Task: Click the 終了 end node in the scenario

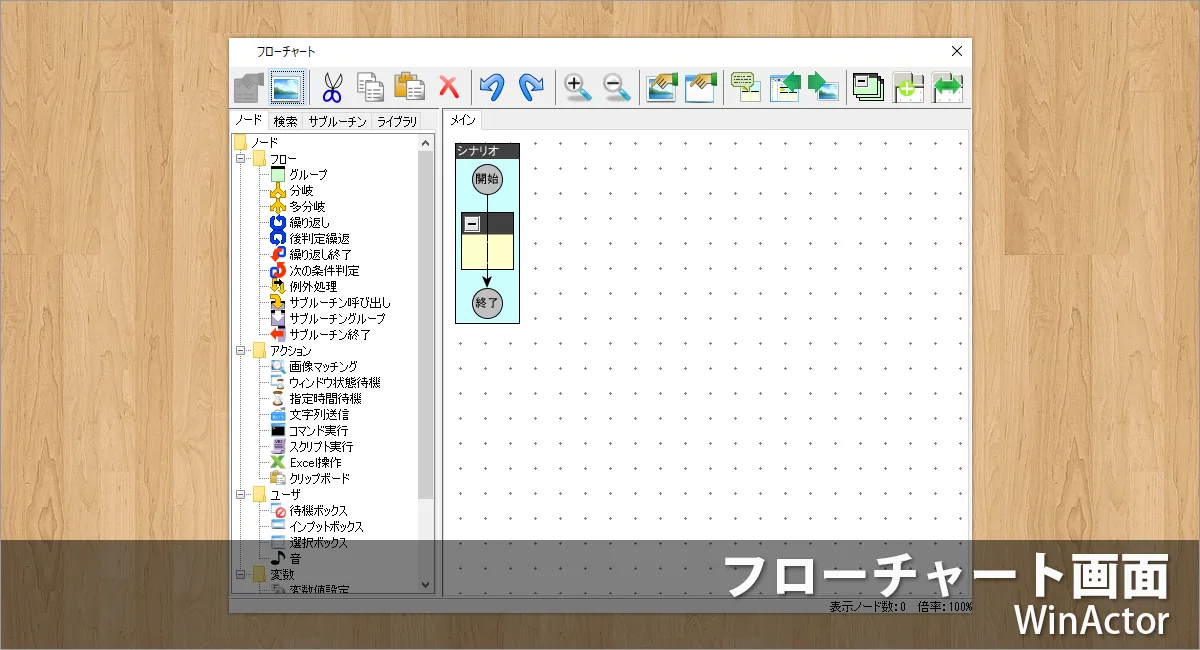Action: point(487,301)
